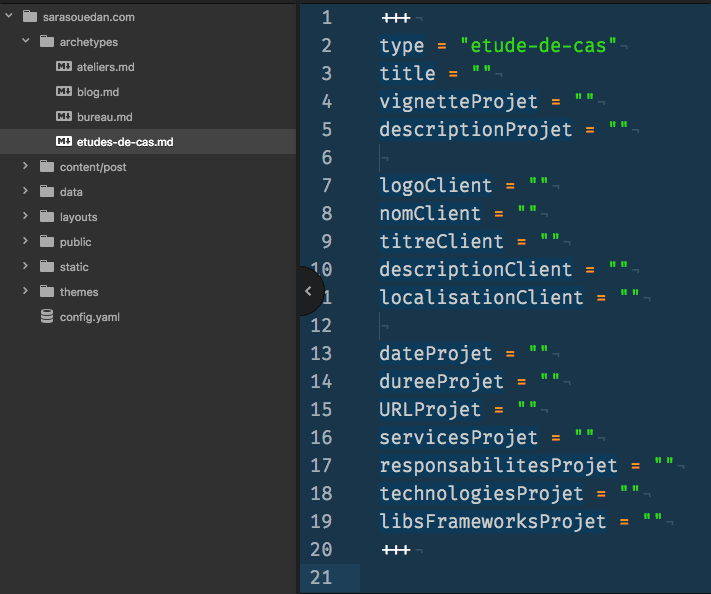Image resolution: width=711 pixels, height=594 pixels.
Task: Click the database icon beside config.yaml
Action: coord(47,317)
